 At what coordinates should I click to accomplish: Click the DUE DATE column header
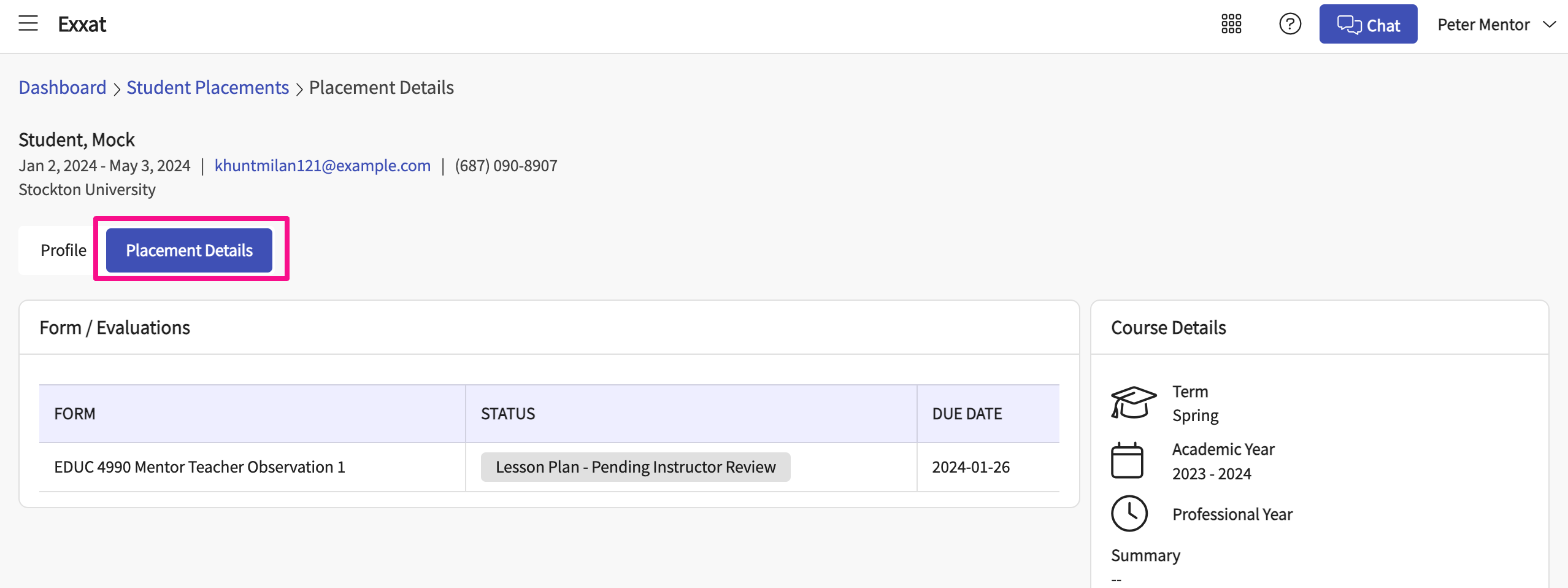[967, 414]
